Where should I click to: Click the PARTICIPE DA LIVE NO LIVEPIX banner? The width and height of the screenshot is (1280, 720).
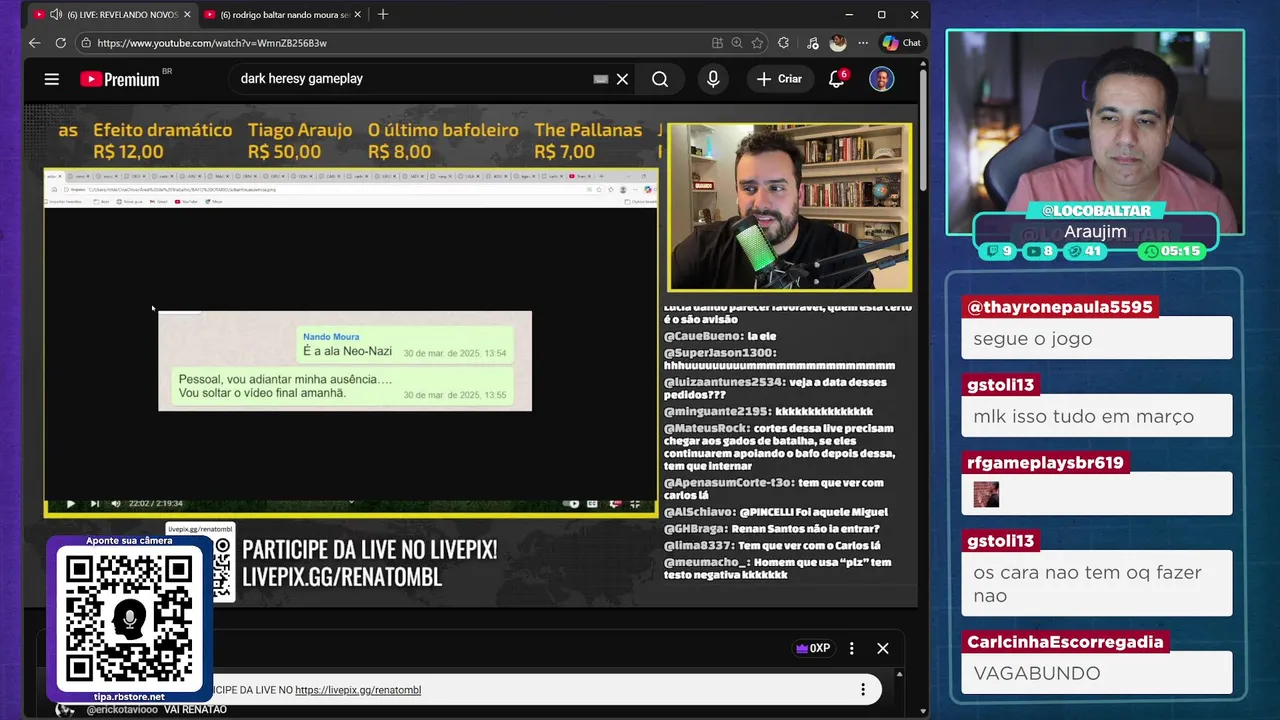(x=369, y=562)
